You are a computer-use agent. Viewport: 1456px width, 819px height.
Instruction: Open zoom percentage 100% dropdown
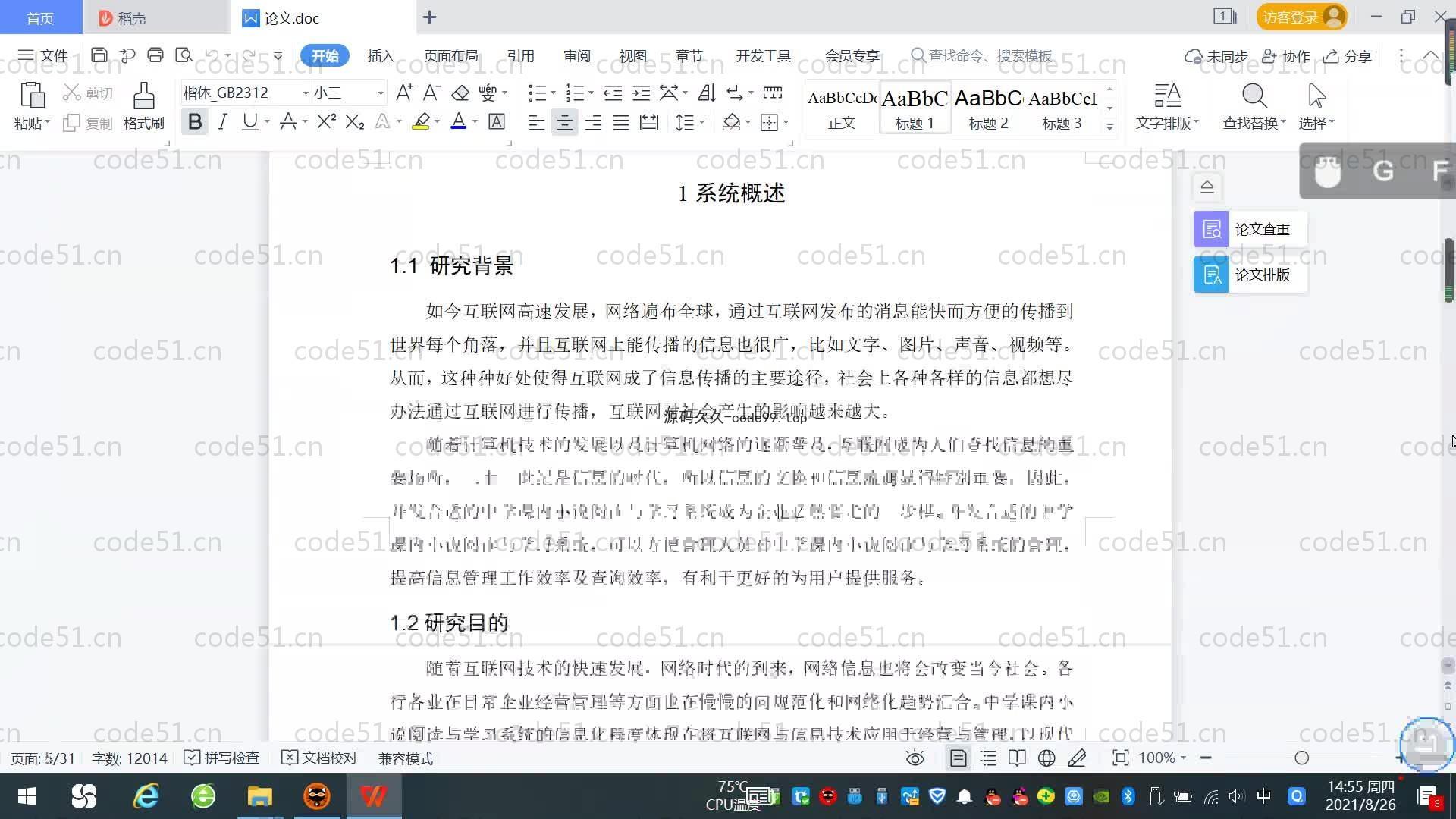tap(1163, 758)
